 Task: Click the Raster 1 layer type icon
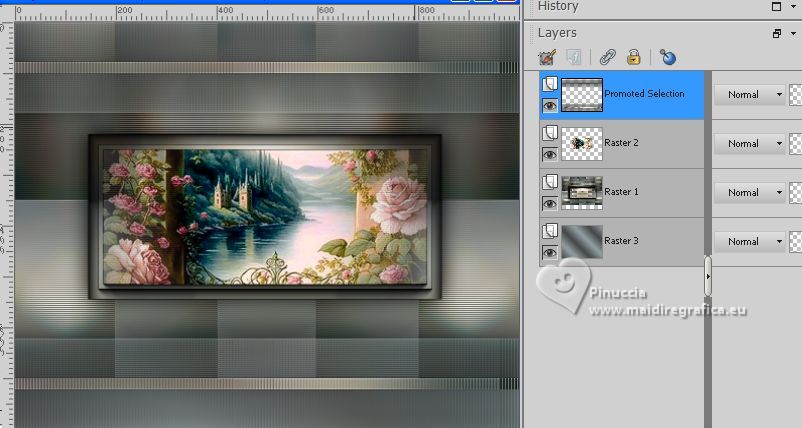pyautogui.click(x=550, y=182)
